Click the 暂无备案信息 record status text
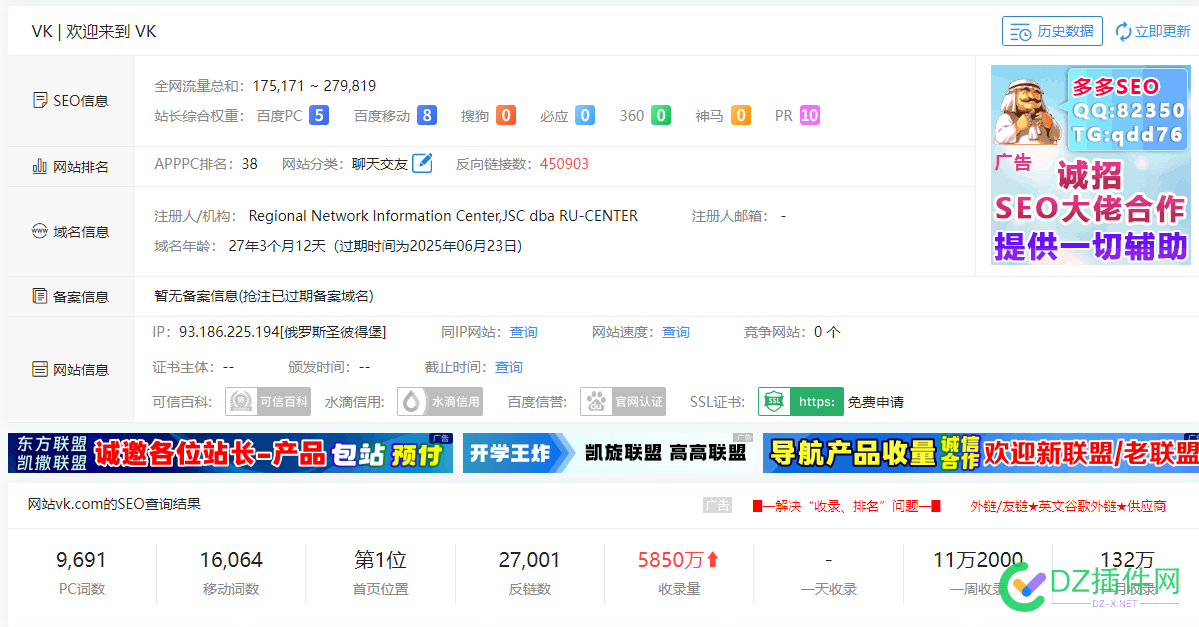This screenshot has height=627, width=1199. [264, 296]
